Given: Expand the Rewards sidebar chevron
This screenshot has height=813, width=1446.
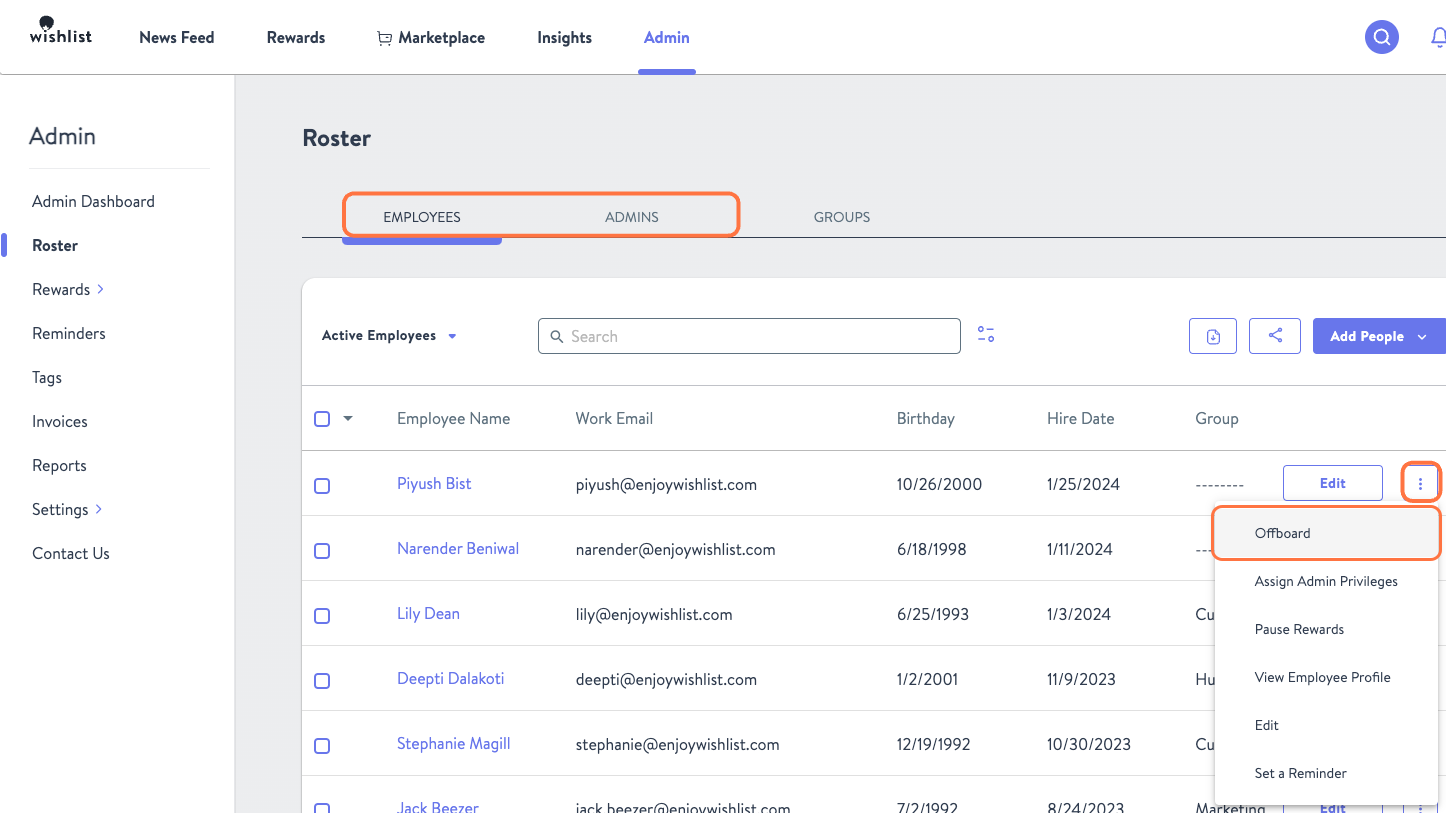Looking at the screenshot, I should point(100,289).
